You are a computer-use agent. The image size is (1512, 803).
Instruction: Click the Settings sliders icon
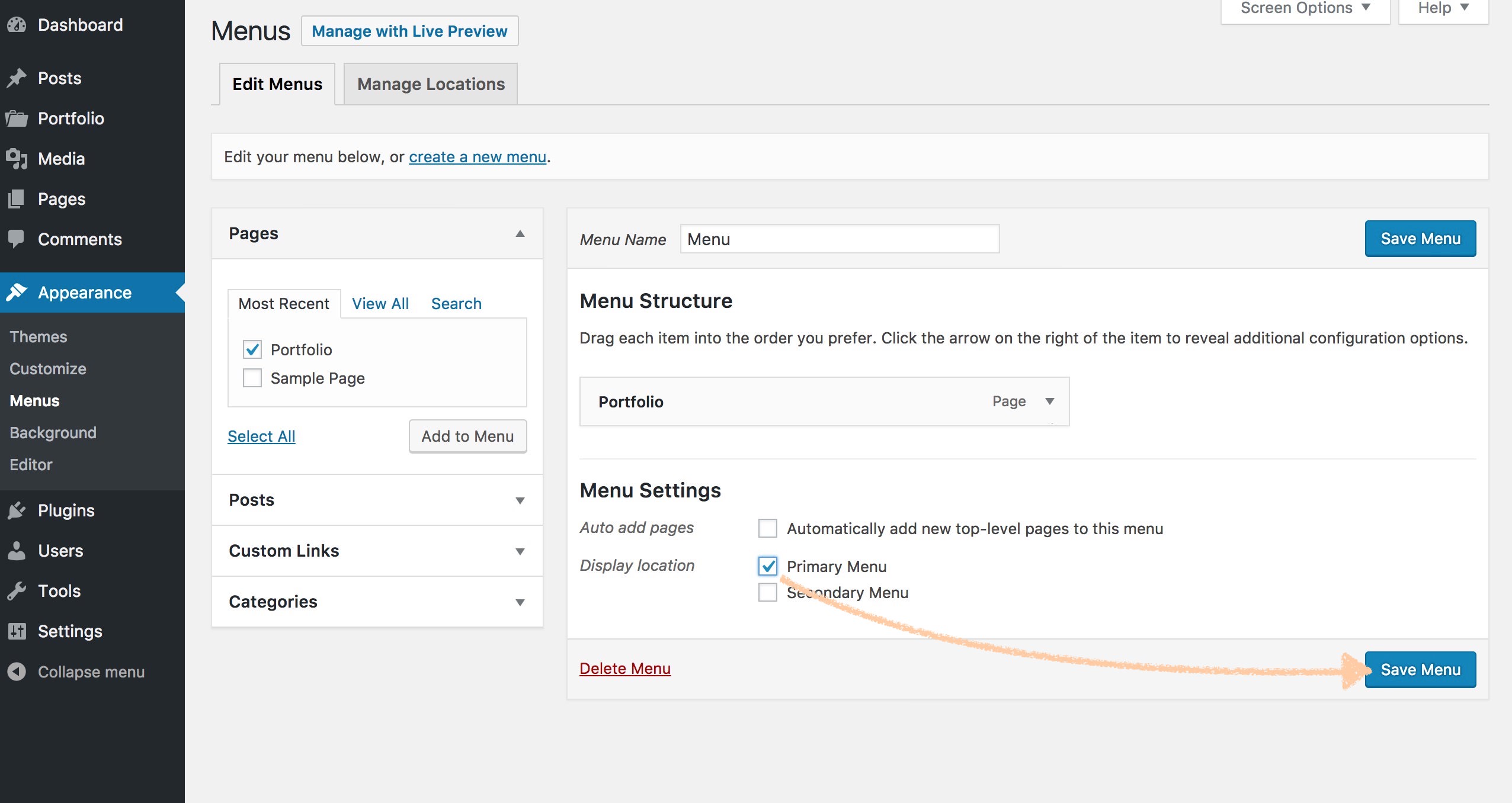pyautogui.click(x=17, y=631)
